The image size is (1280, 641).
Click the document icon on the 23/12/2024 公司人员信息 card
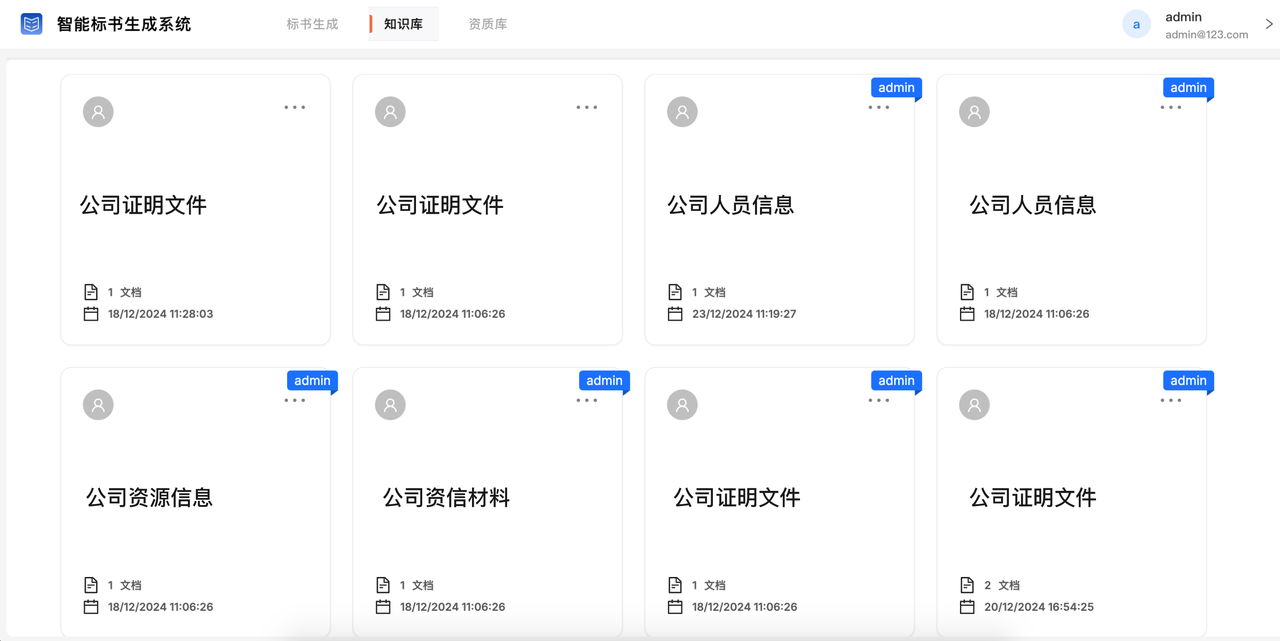click(x=675, y=292)
